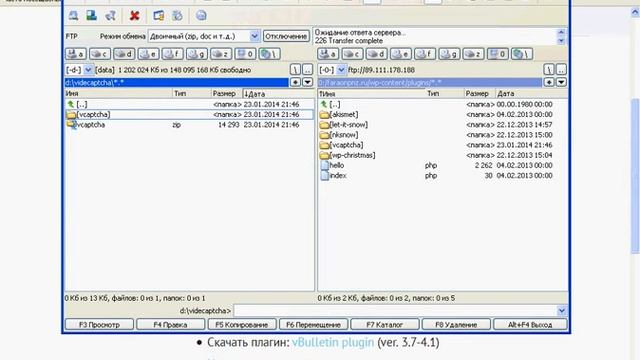Image resolution: width=640 pixels, height=360 pixels.
Task: Go up one level button right panel
Action: pos(561,70)
